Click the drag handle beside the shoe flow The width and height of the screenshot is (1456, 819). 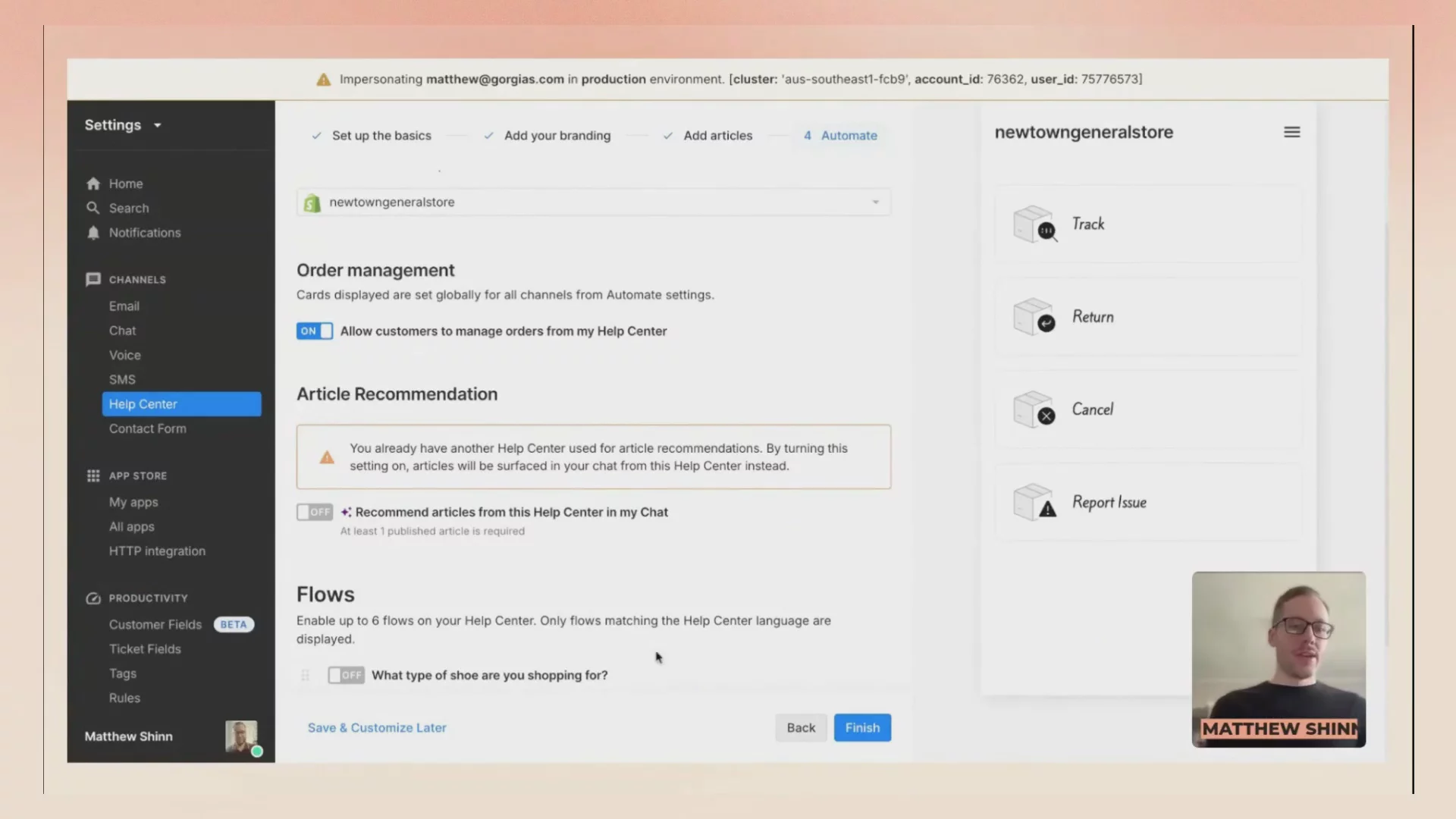tap(305, 675)
